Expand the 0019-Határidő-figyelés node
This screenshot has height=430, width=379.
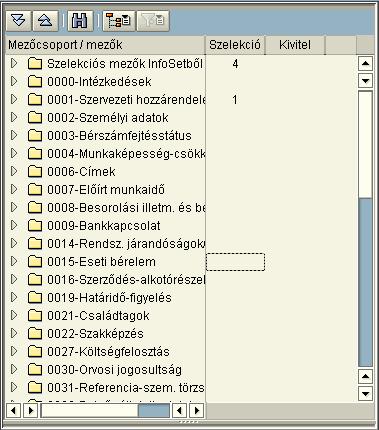point(14,297)
